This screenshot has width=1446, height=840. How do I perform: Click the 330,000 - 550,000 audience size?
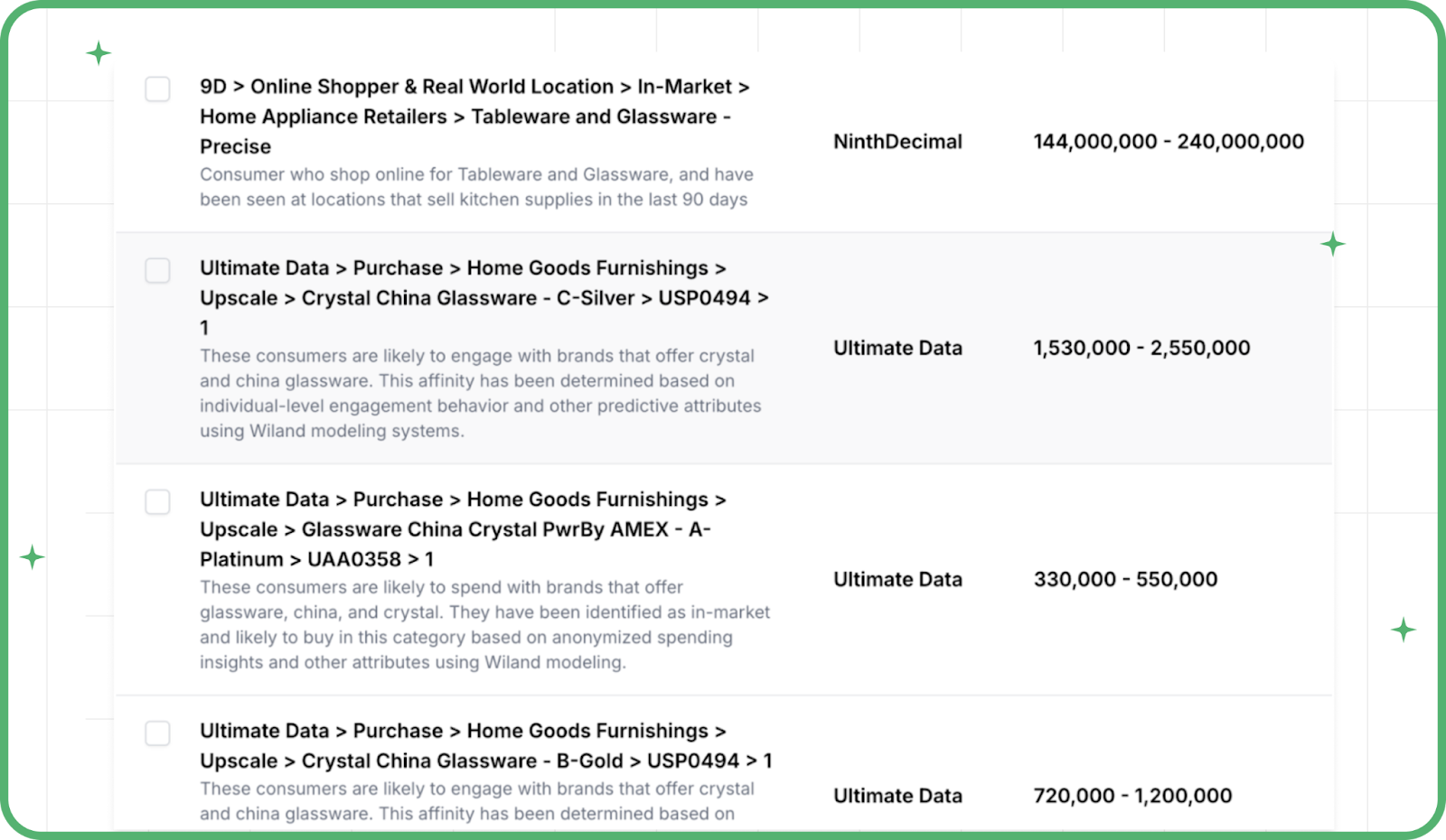click(1125, 579)
